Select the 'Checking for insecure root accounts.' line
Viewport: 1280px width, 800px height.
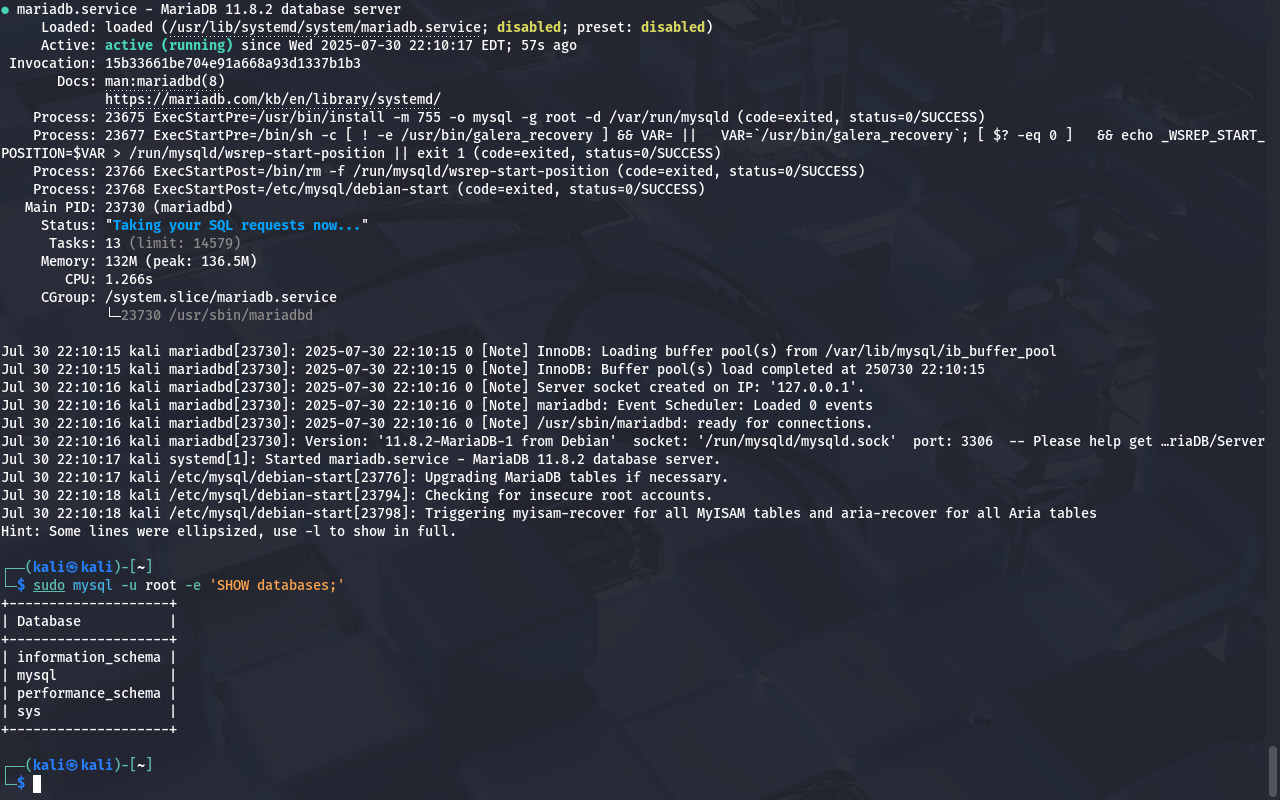(x=357, y=495)
